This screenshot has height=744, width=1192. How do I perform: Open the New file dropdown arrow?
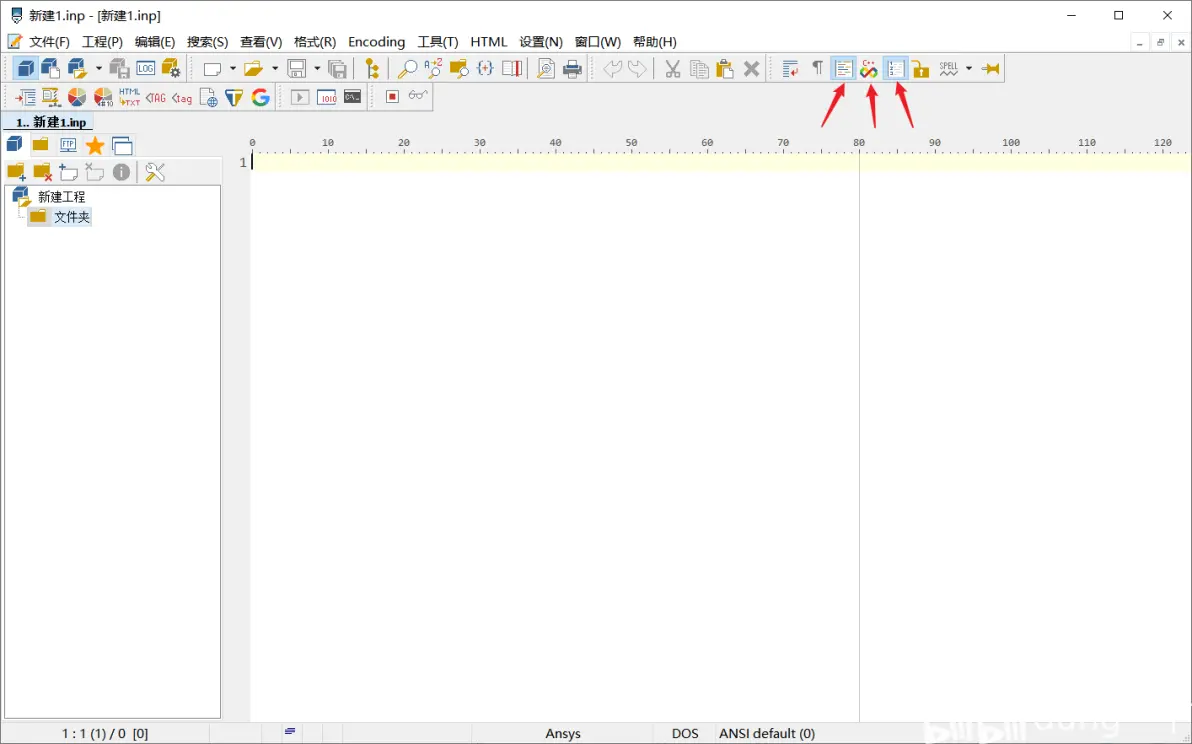(x=233, y=69)
